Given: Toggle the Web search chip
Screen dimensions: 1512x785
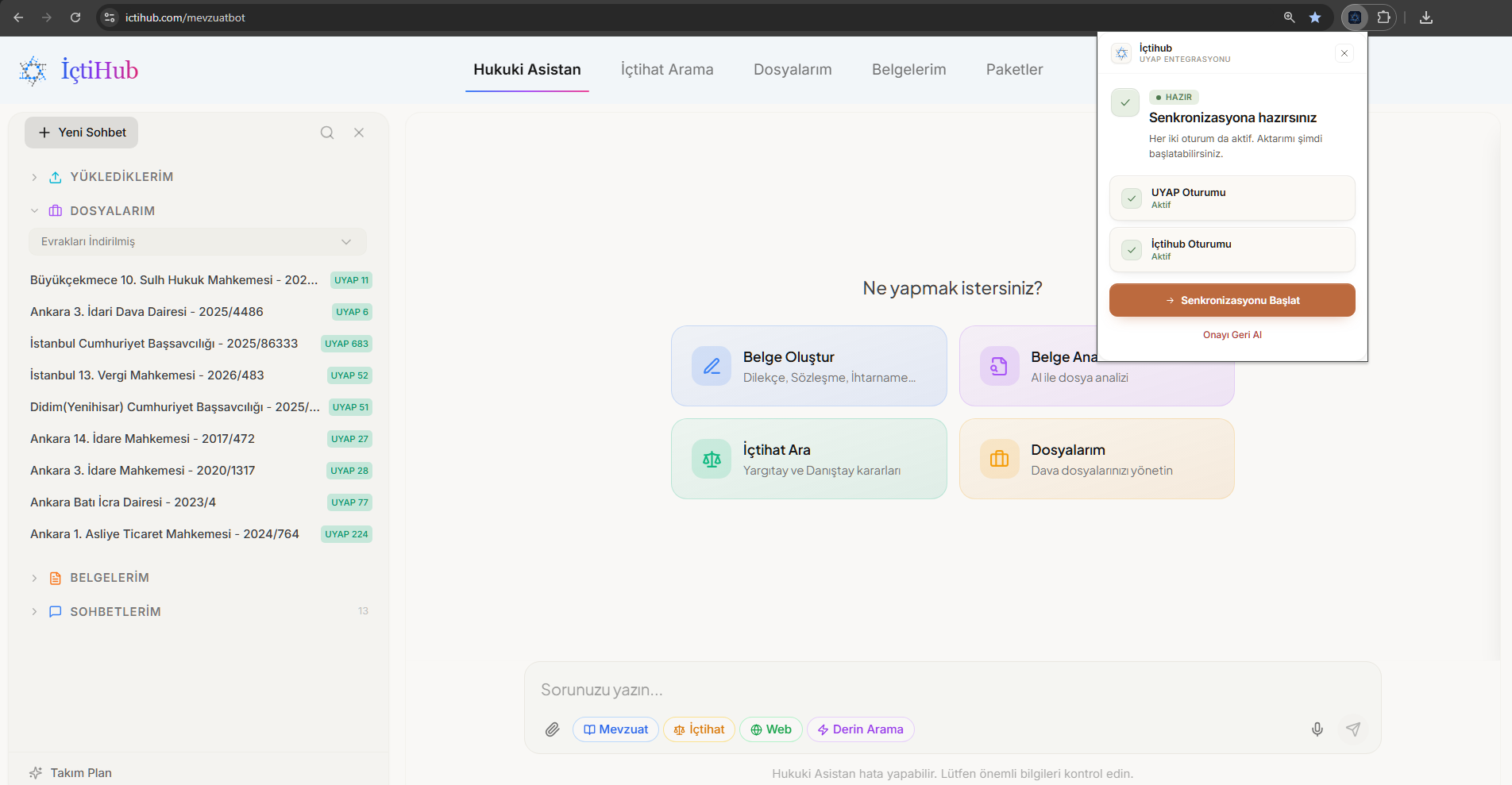Looking at the screenshot, I should (771, 729).
